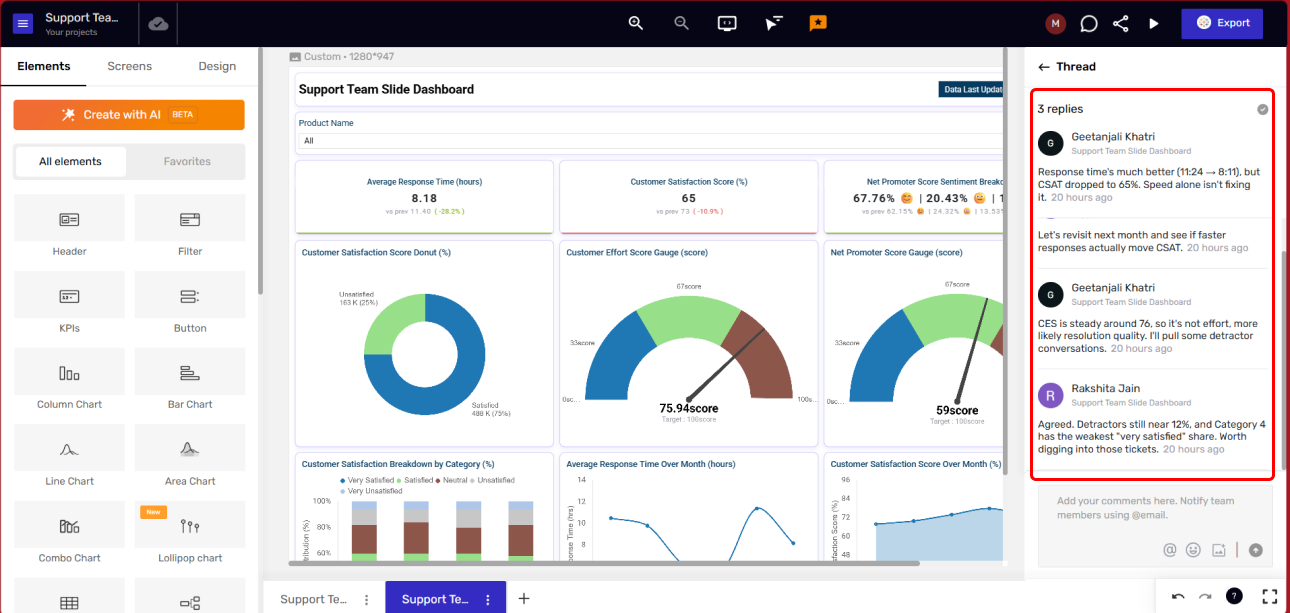The width and height of the screenshot is (1290, 613).
Task: Click Create with AI button
Action: pyautogui.click(x=129, y=115)
